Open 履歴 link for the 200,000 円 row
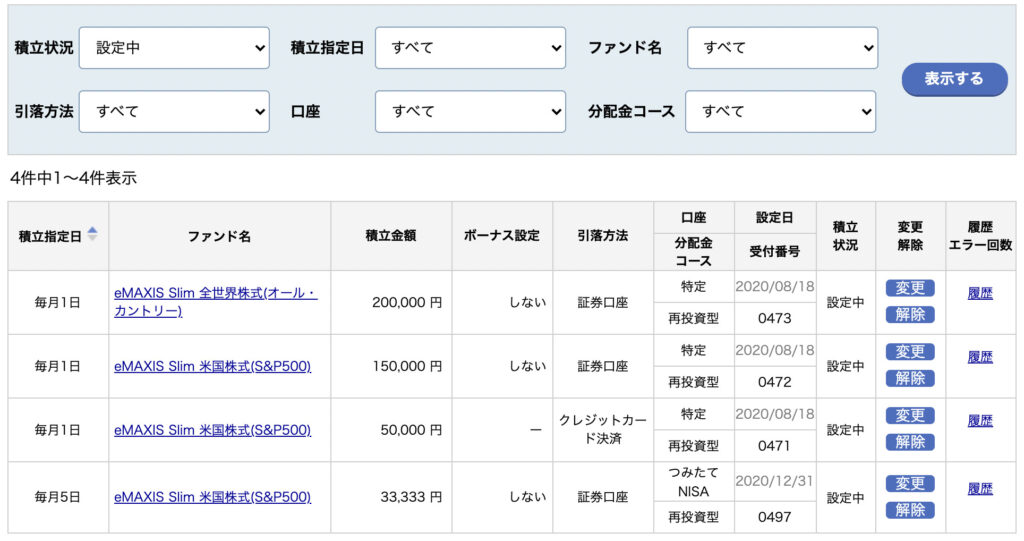 tap(980, 293)
